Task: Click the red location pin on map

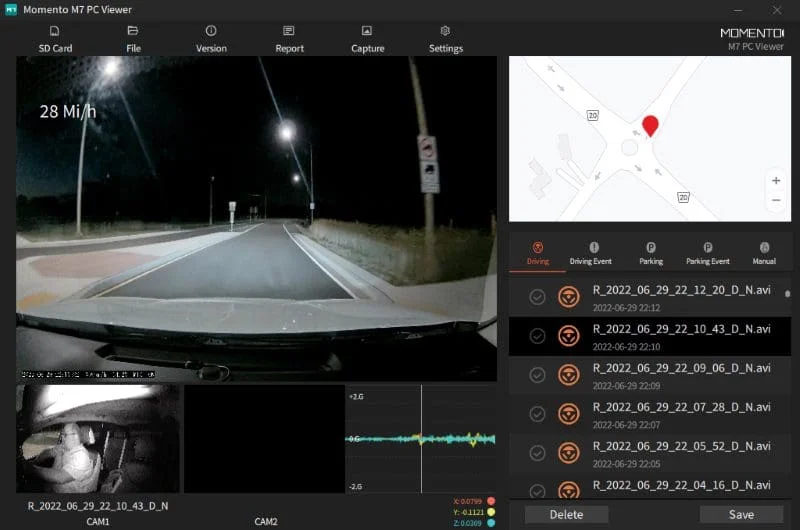Action: (x=650, y=125)
